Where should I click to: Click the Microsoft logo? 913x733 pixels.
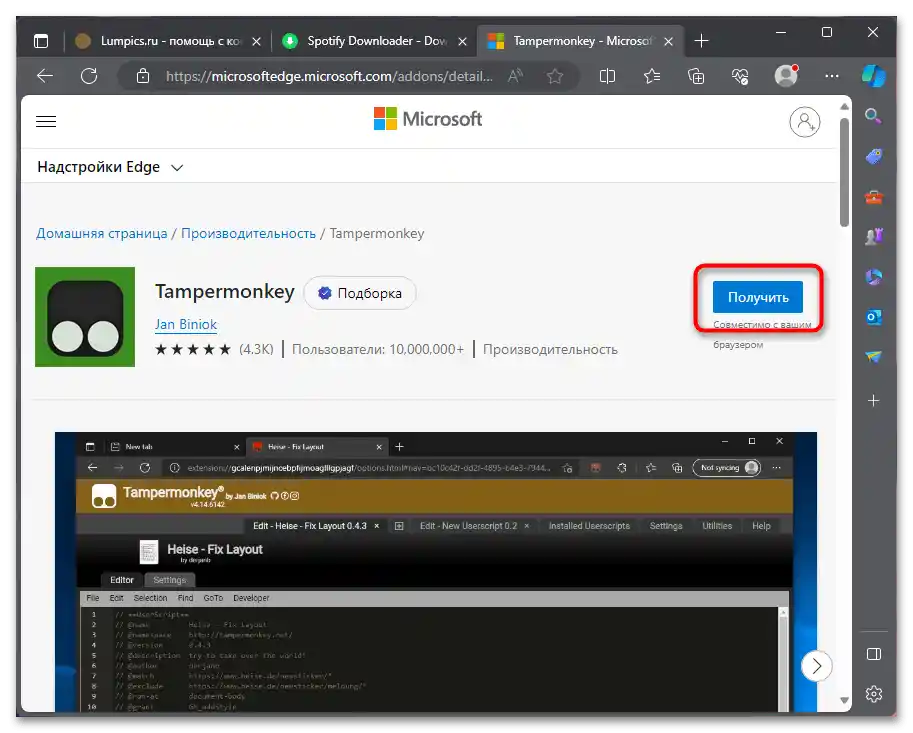[428, 119]
